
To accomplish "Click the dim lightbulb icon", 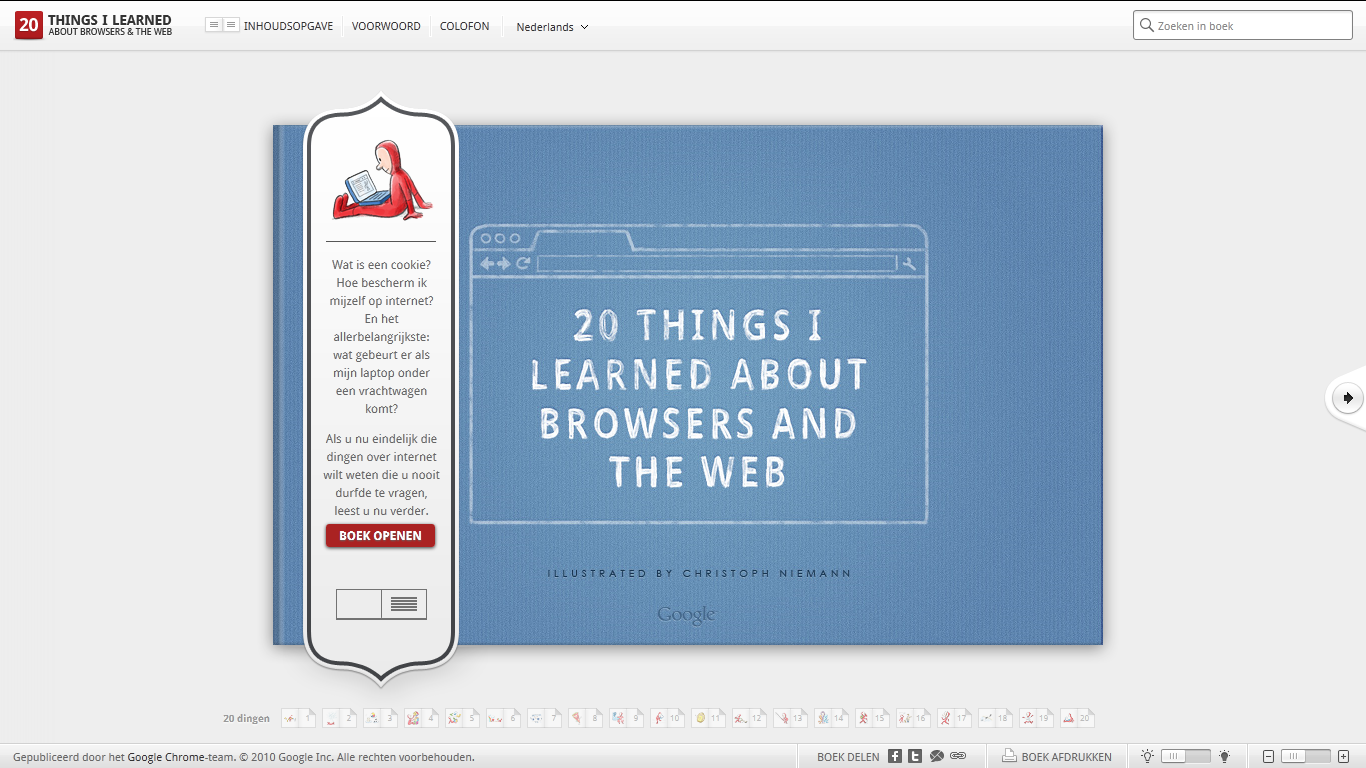I will [1147, 756].
